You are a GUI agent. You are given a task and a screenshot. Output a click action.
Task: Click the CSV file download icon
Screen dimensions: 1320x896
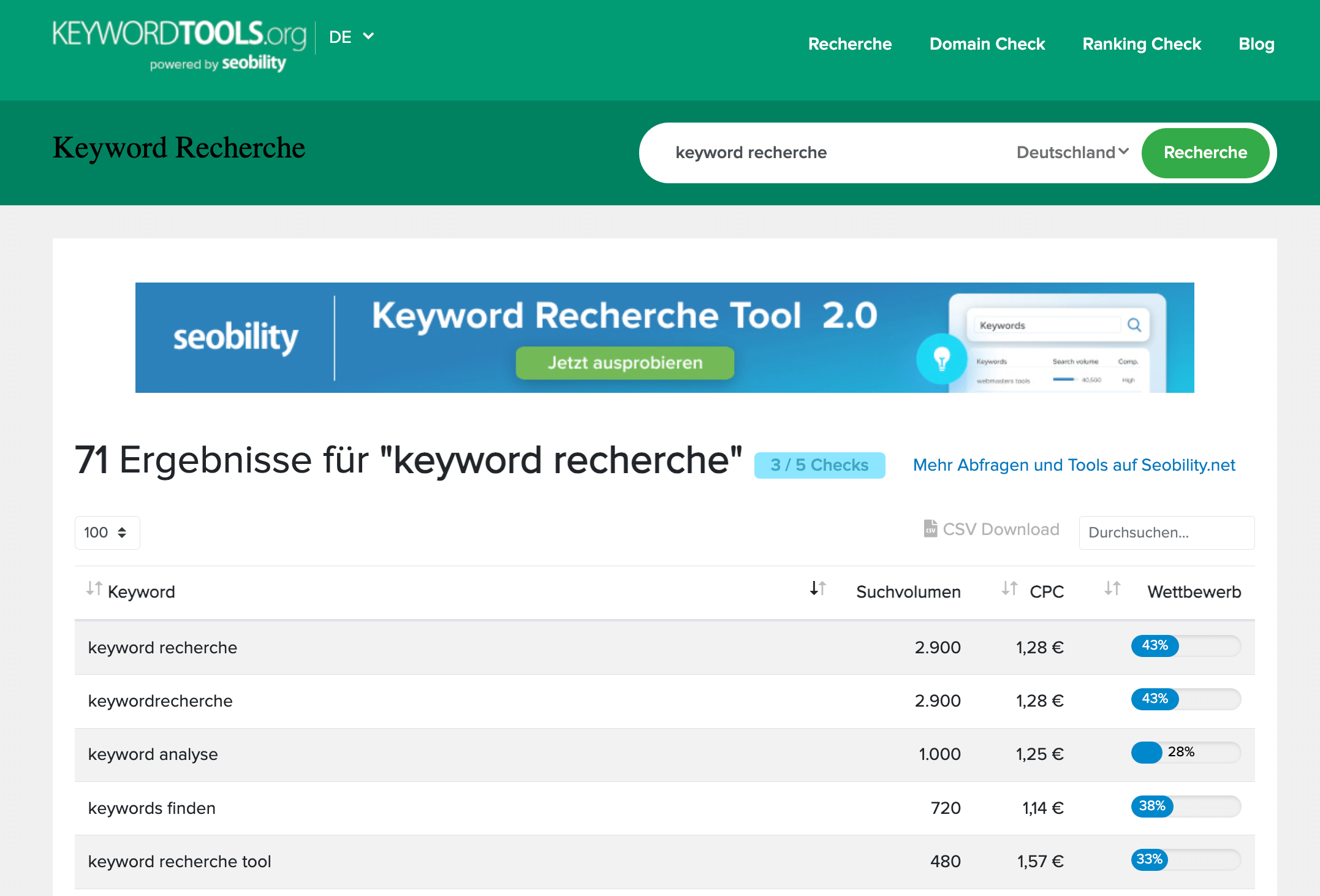pos(930,528)
